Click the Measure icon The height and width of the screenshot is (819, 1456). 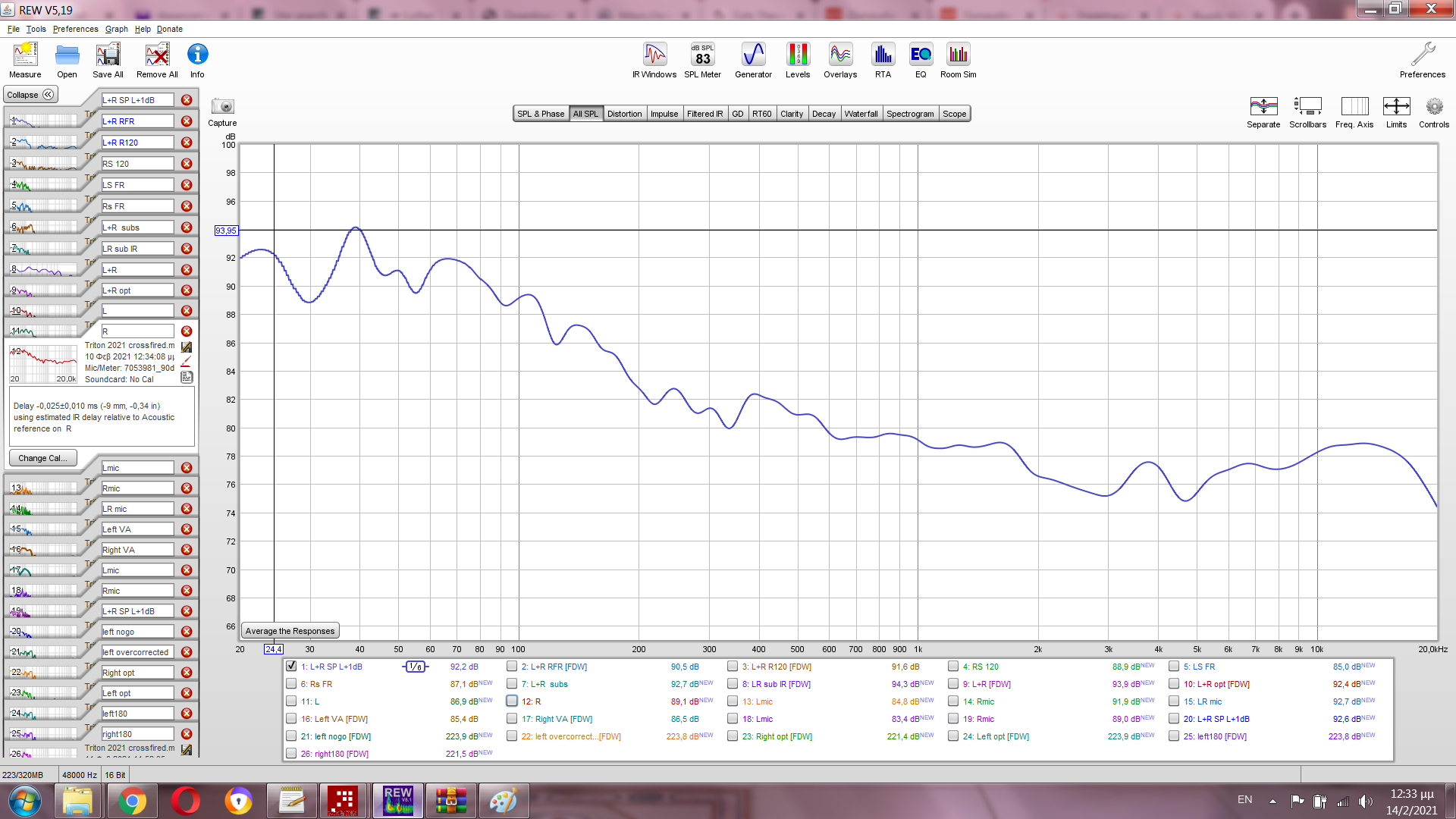point(25,60)
